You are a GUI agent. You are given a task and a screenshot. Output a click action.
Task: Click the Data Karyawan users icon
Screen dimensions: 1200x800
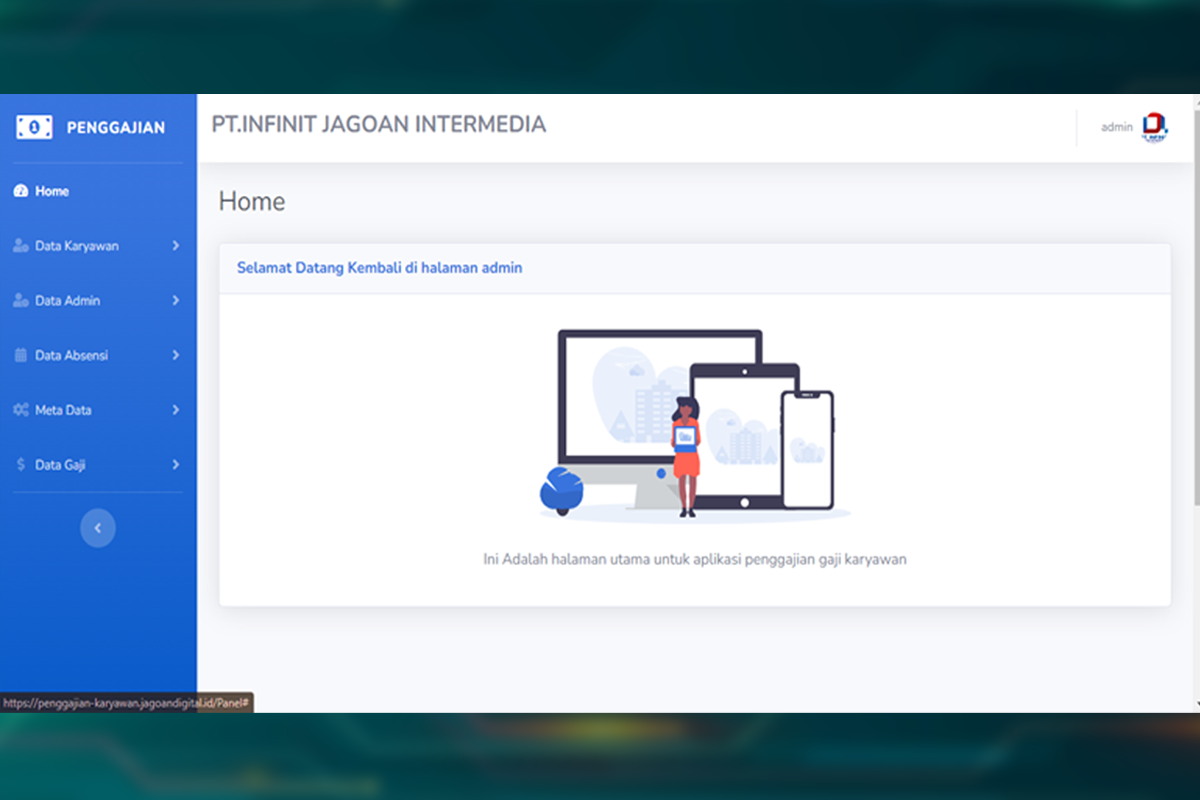[x=20, y=246]
